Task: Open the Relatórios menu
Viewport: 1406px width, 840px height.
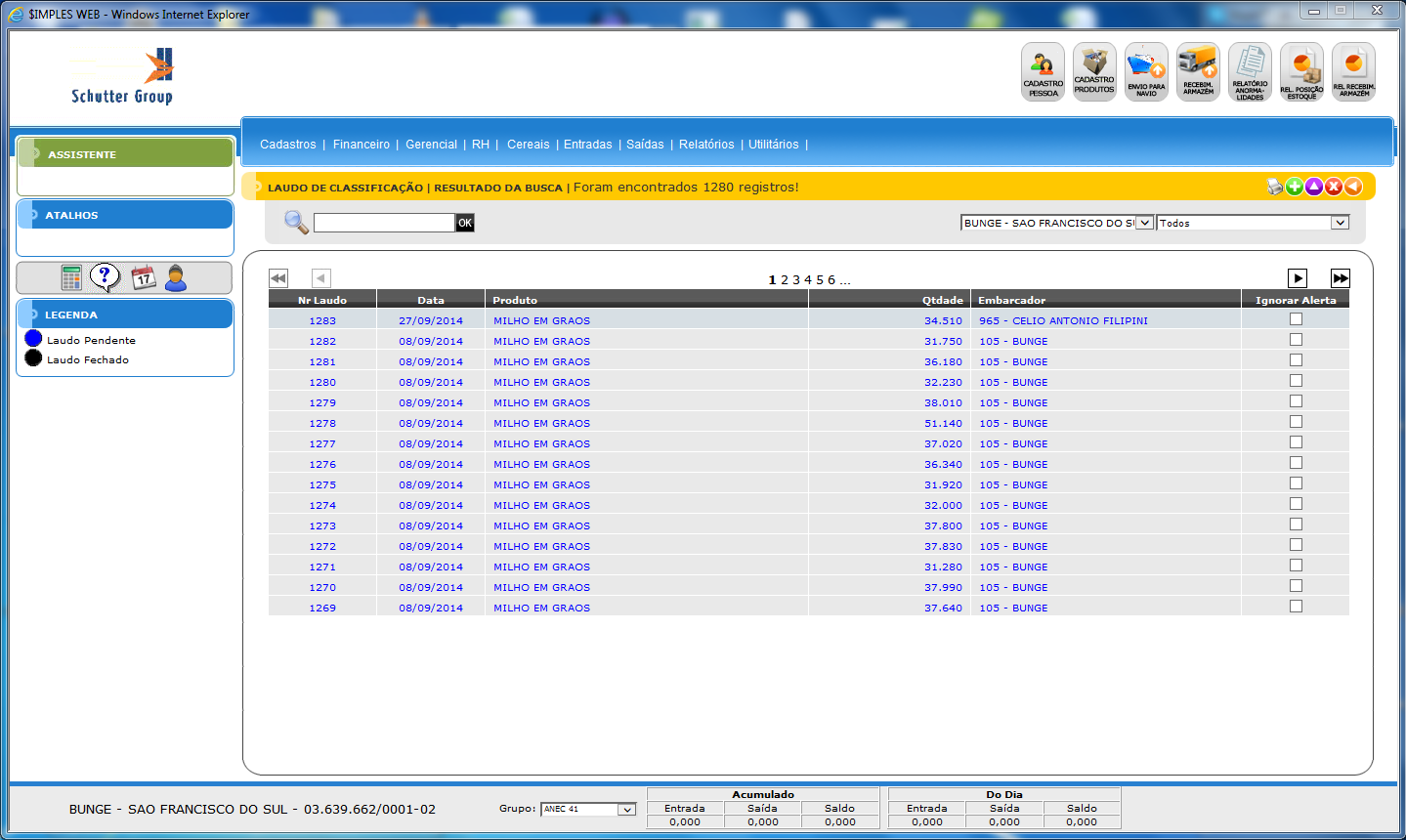Action: pyautogui.click(x=706, y=145)
